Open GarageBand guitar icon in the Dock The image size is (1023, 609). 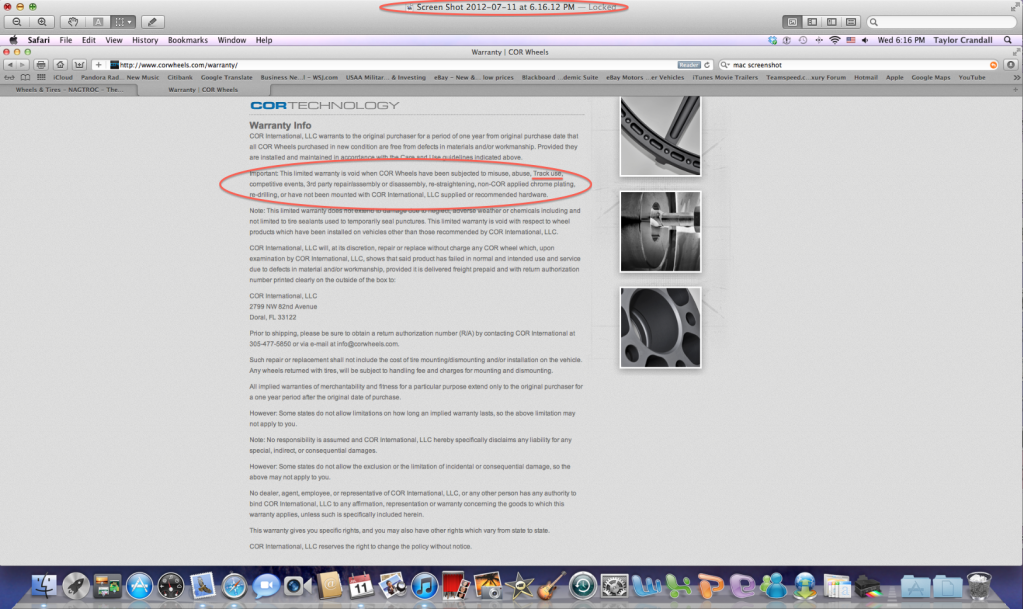pyautogui.click(x=551, y=586)
